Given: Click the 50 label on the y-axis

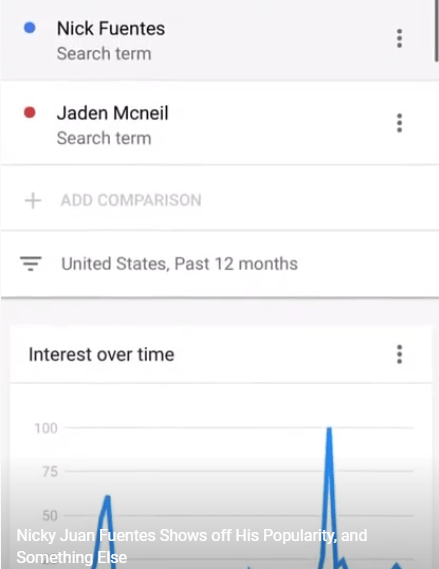Looking at the screenshot, I should (x=50, y=516).
